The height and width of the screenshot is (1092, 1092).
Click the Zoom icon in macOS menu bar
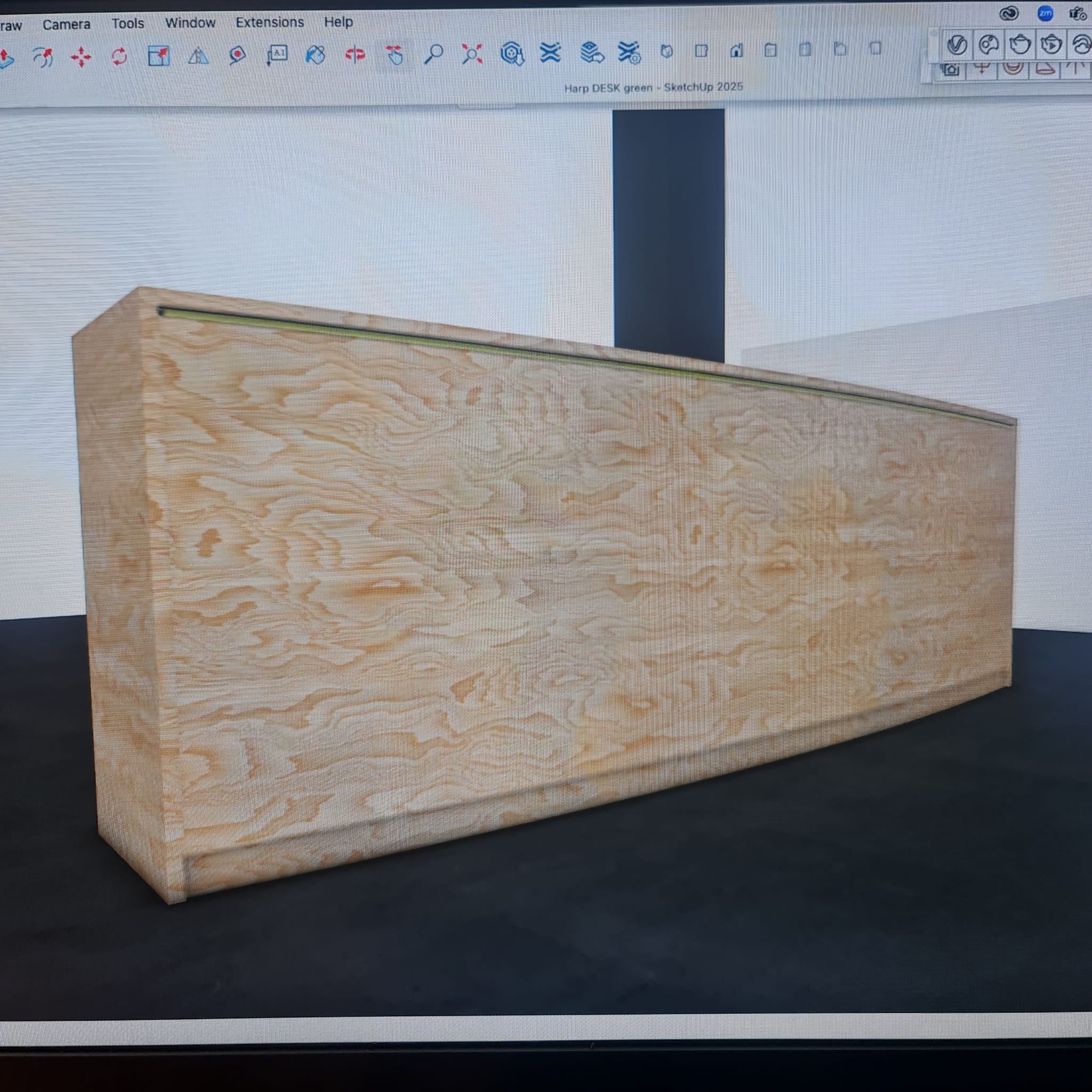(1045, 13)
